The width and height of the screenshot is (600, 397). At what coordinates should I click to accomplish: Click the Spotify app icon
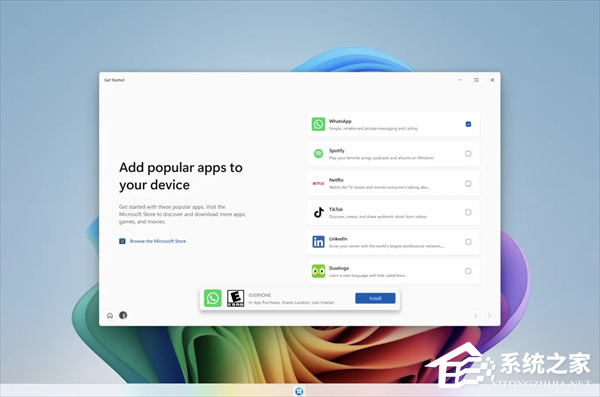[318, 154]
